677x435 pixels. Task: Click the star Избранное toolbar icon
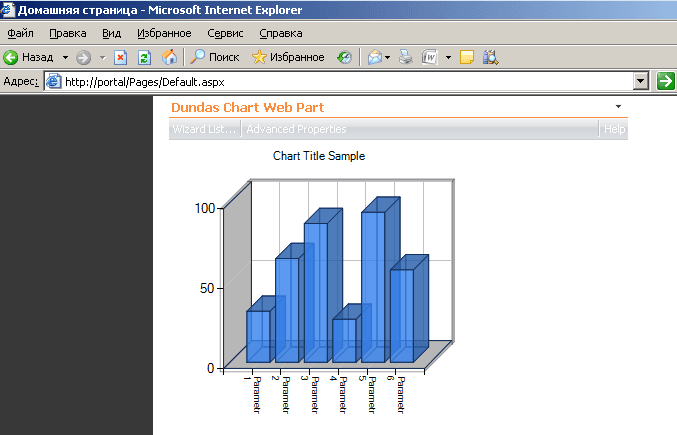(x=259, y=57)
